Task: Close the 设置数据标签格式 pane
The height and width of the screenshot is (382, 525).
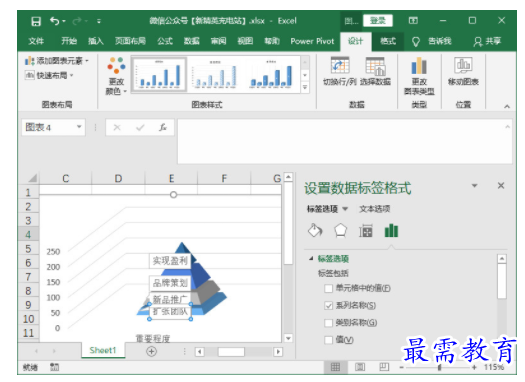Action: point(501,185)
